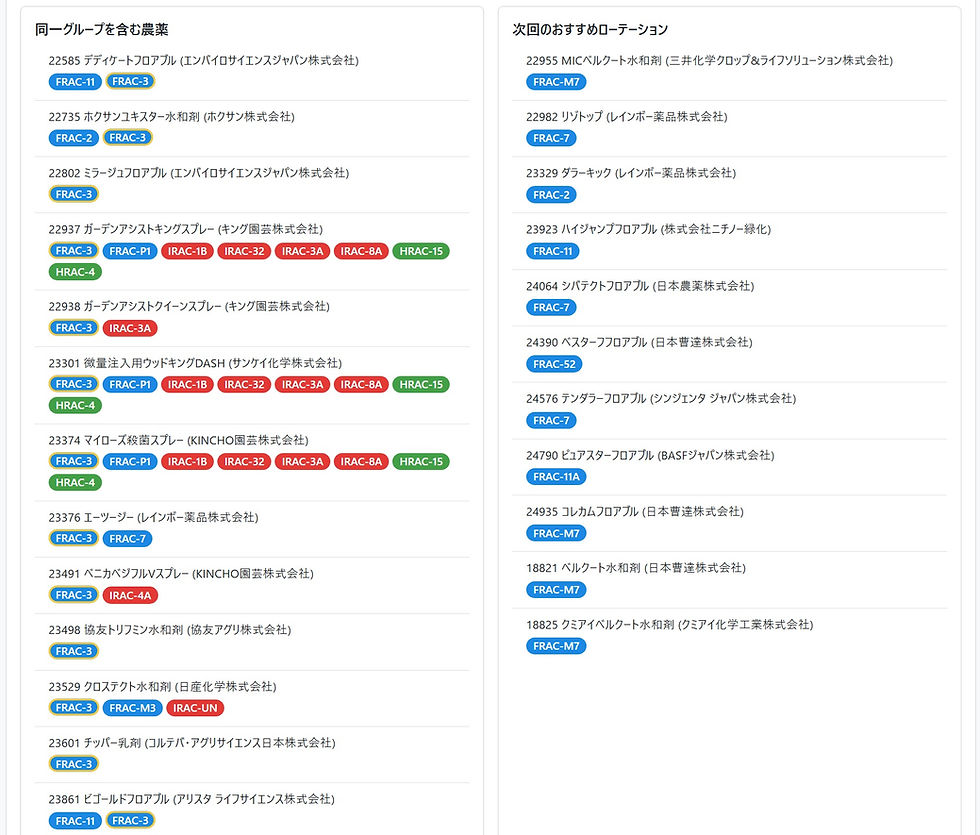Click FRAC-3 badge under 23601 チッパー乳剤
The image size is (980, 835).
pyautogui.click(x=74, y=764)
